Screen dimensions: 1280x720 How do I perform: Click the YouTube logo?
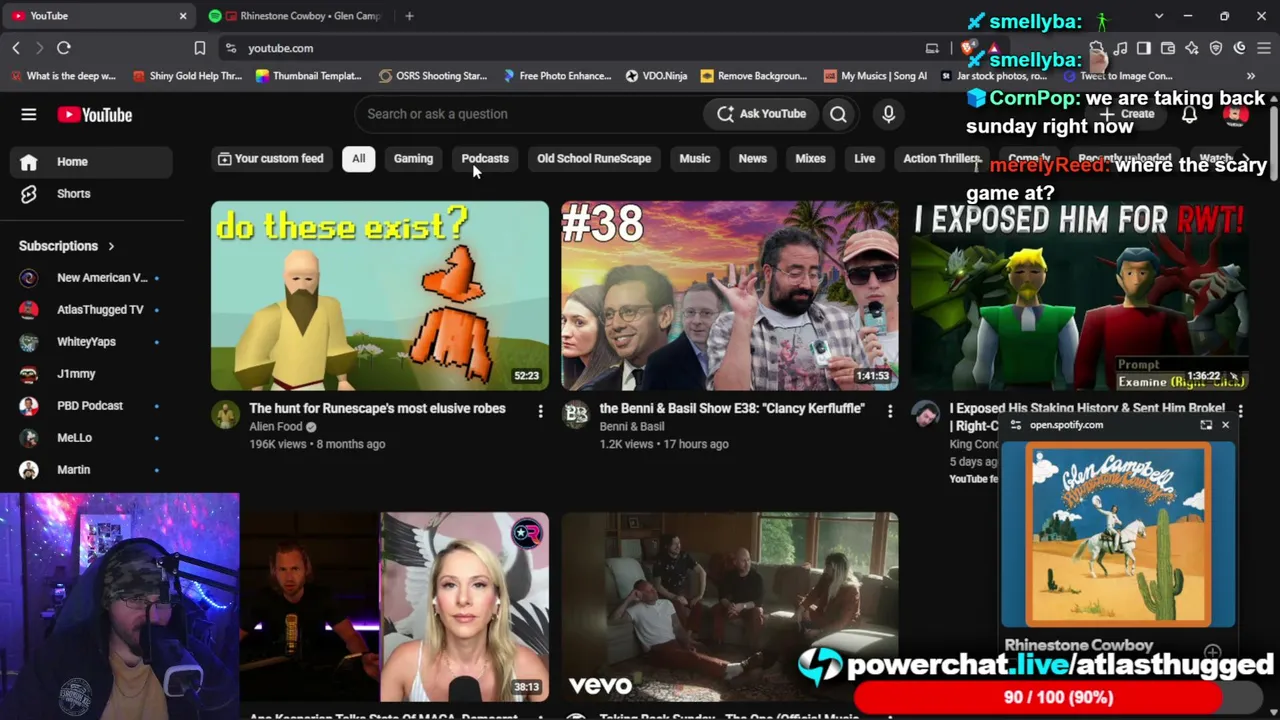click(x=95, y=115)
